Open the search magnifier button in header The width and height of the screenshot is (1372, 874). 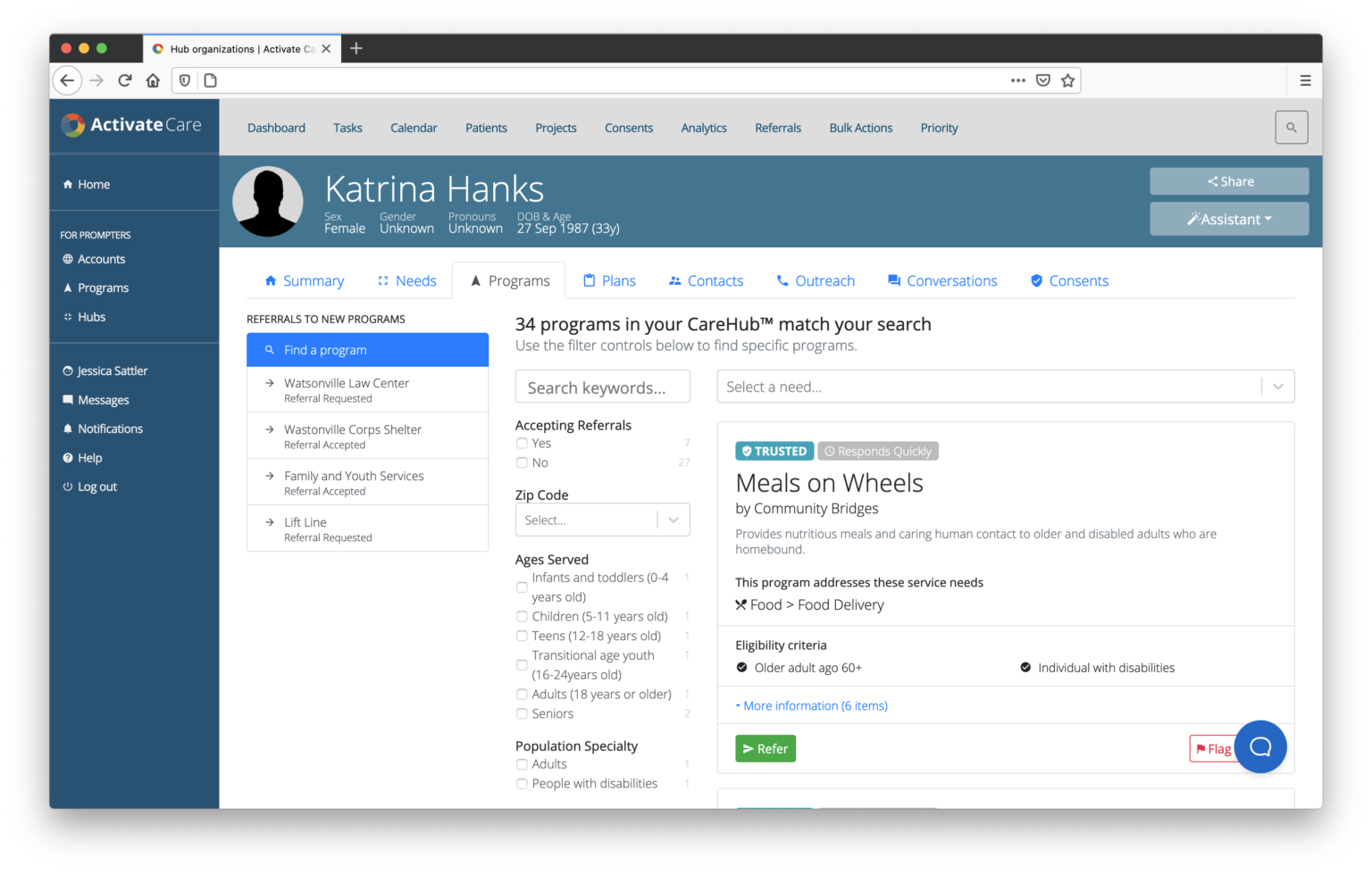[x=1291, y=128]
